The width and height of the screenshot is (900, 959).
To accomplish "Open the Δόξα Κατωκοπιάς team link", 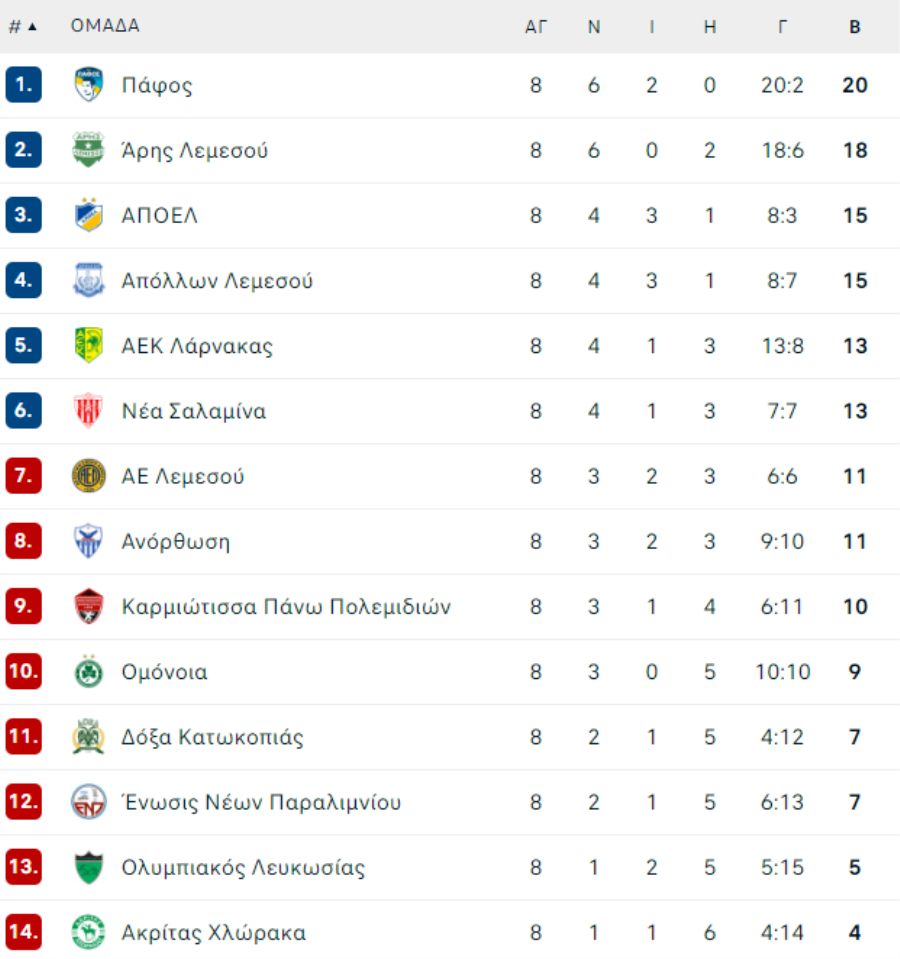I will pyautogui.click(x=212, y=737).
